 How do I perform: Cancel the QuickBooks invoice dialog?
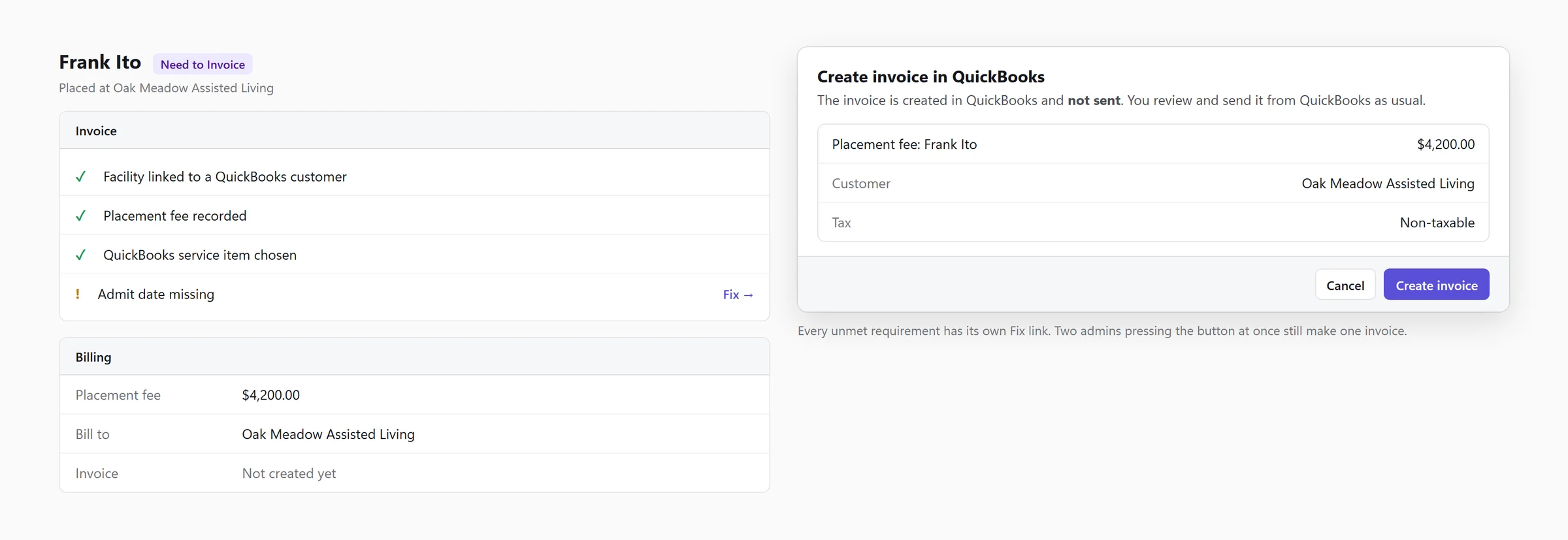pyautogui.click(x=1345, y=285)
